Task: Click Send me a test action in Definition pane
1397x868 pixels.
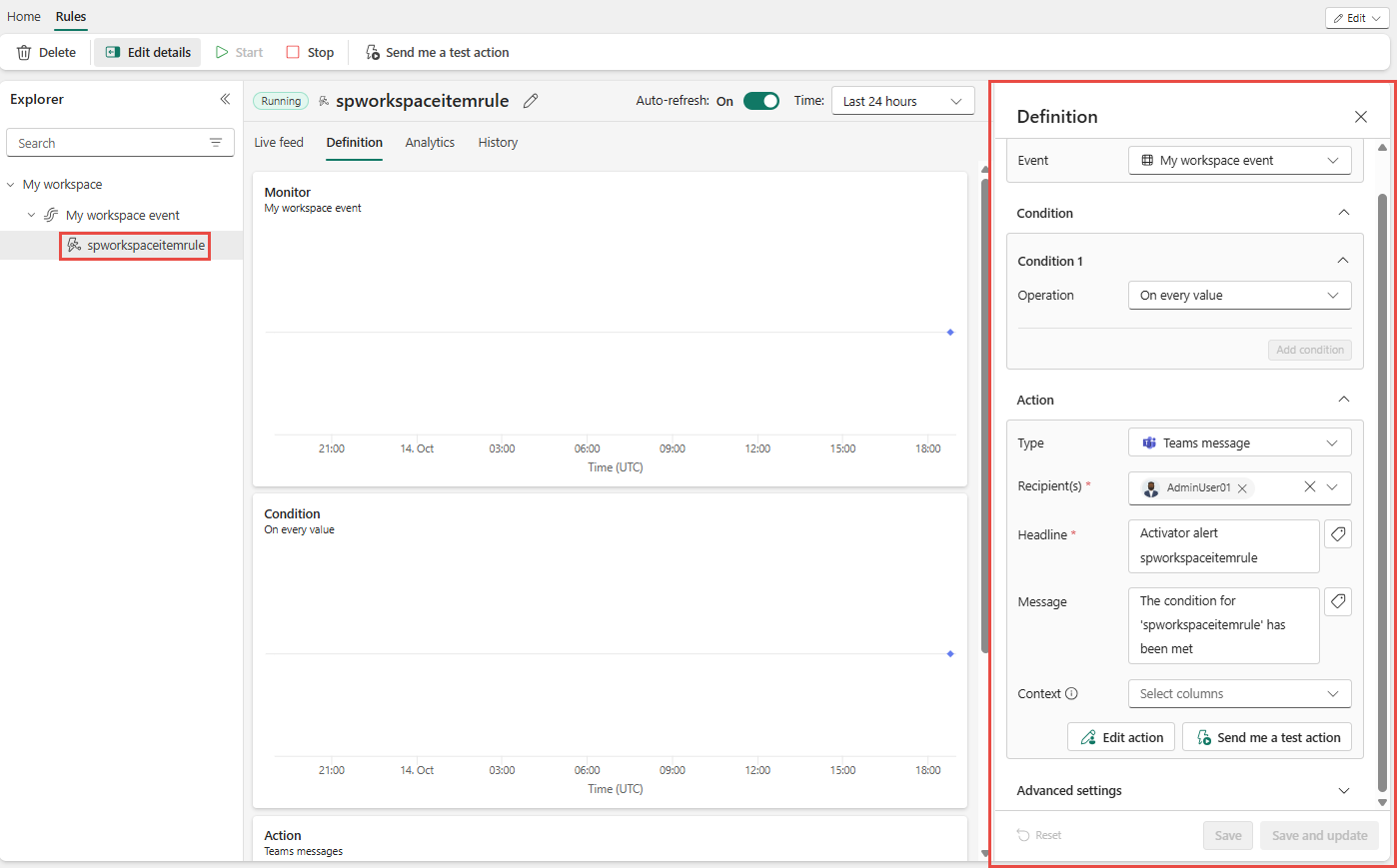Action: point(1267,738)
